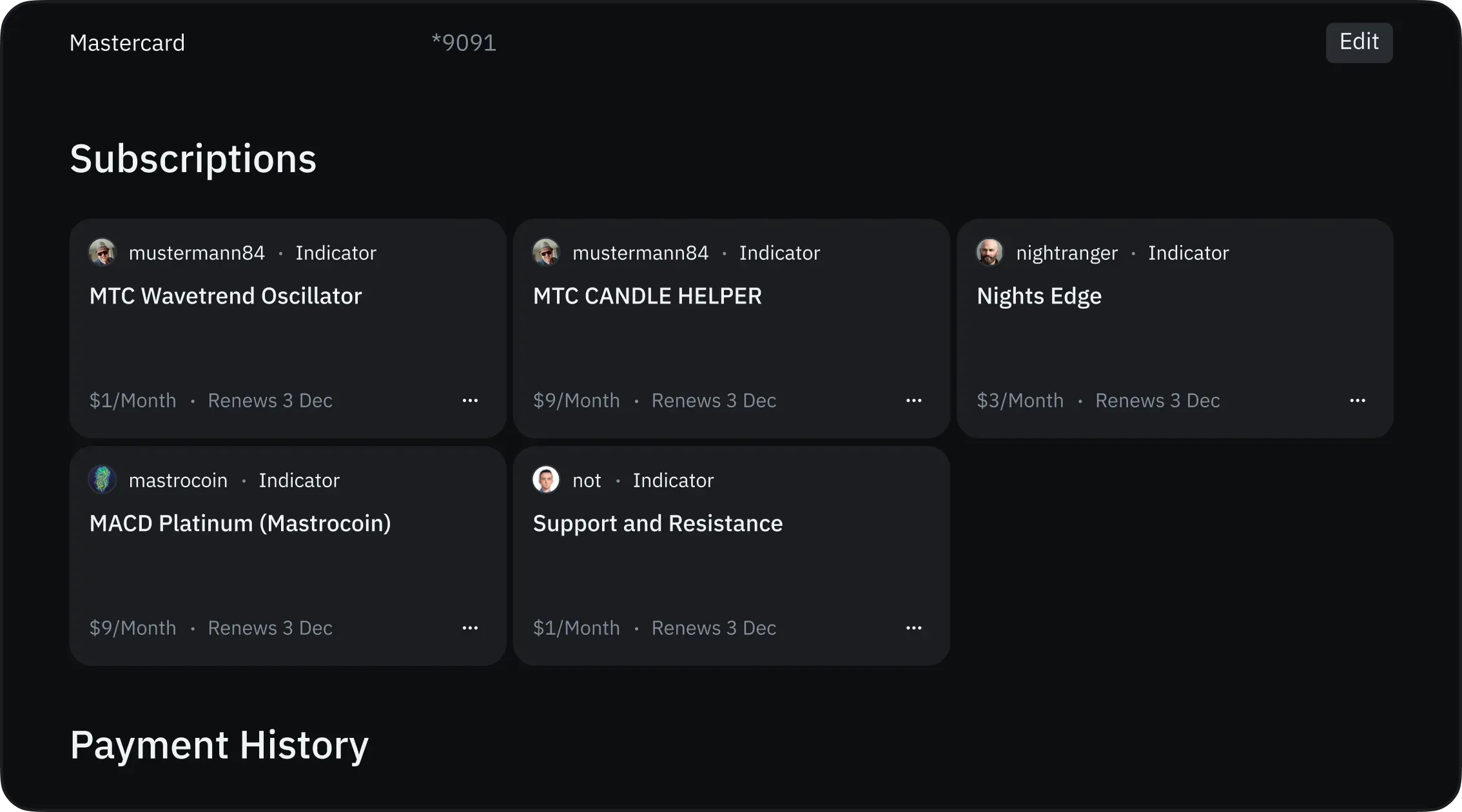
Task: Click mustermann84 avatar on MTC CANDLE HELPER card
Action: pyautogui.click(x=545, y=253)
